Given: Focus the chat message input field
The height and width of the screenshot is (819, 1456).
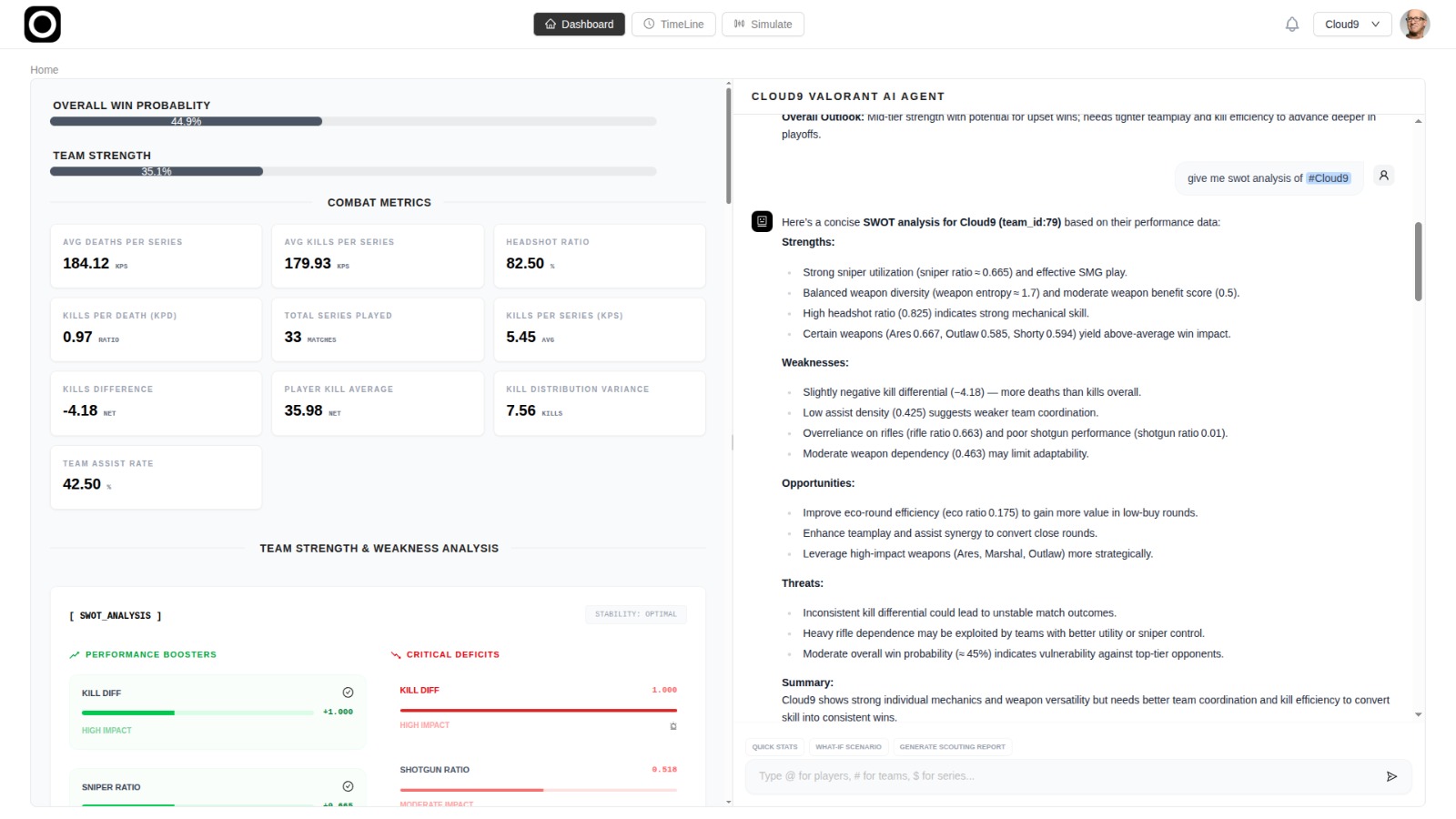Looking at the screenshot, I should click(x=1065, y=776).
